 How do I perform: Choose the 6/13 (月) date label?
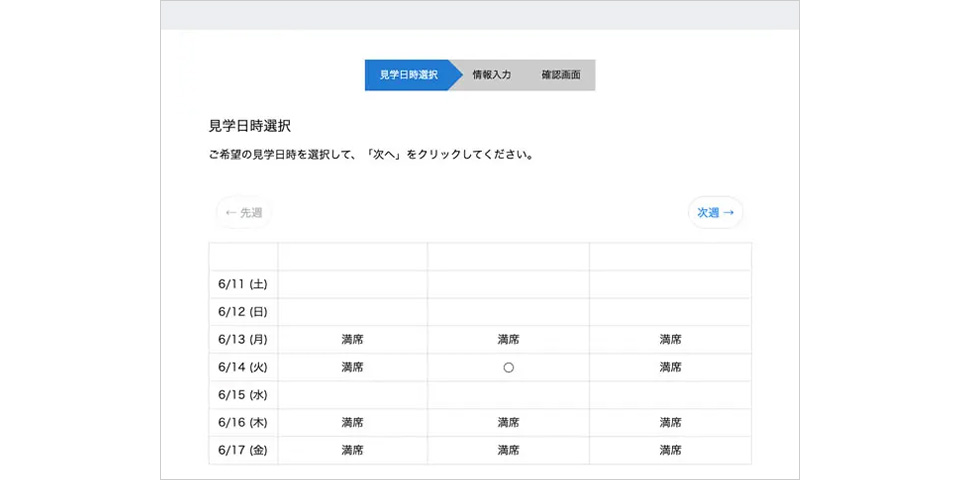click(242, 339)
